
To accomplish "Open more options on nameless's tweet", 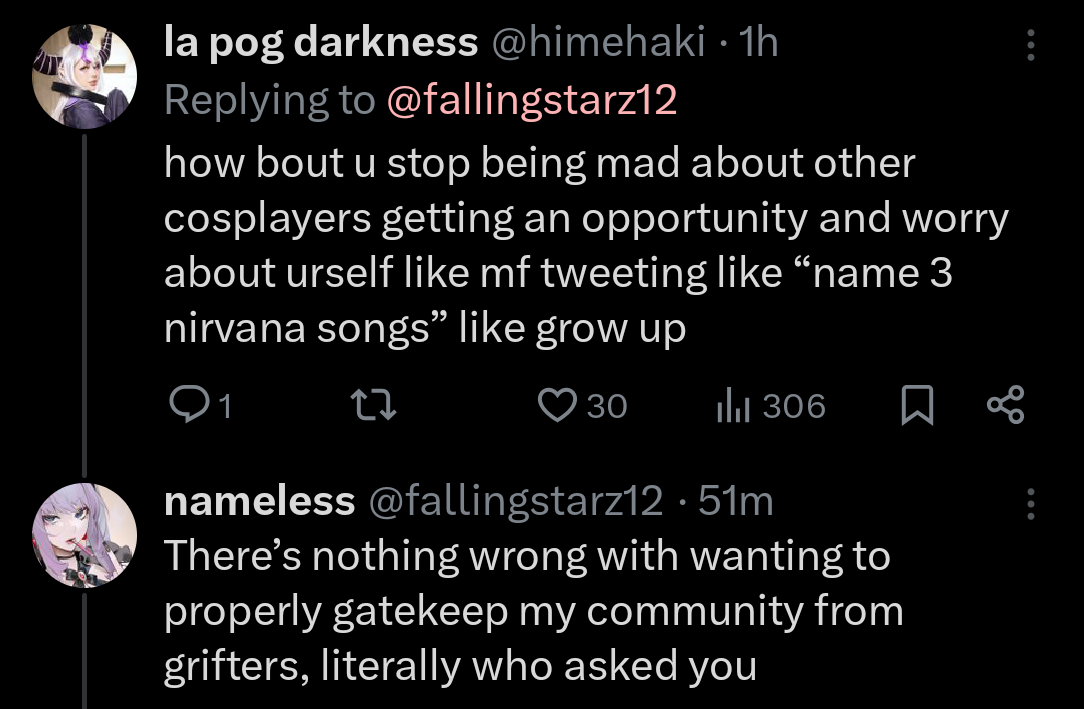I will (x=1031, y=503).
